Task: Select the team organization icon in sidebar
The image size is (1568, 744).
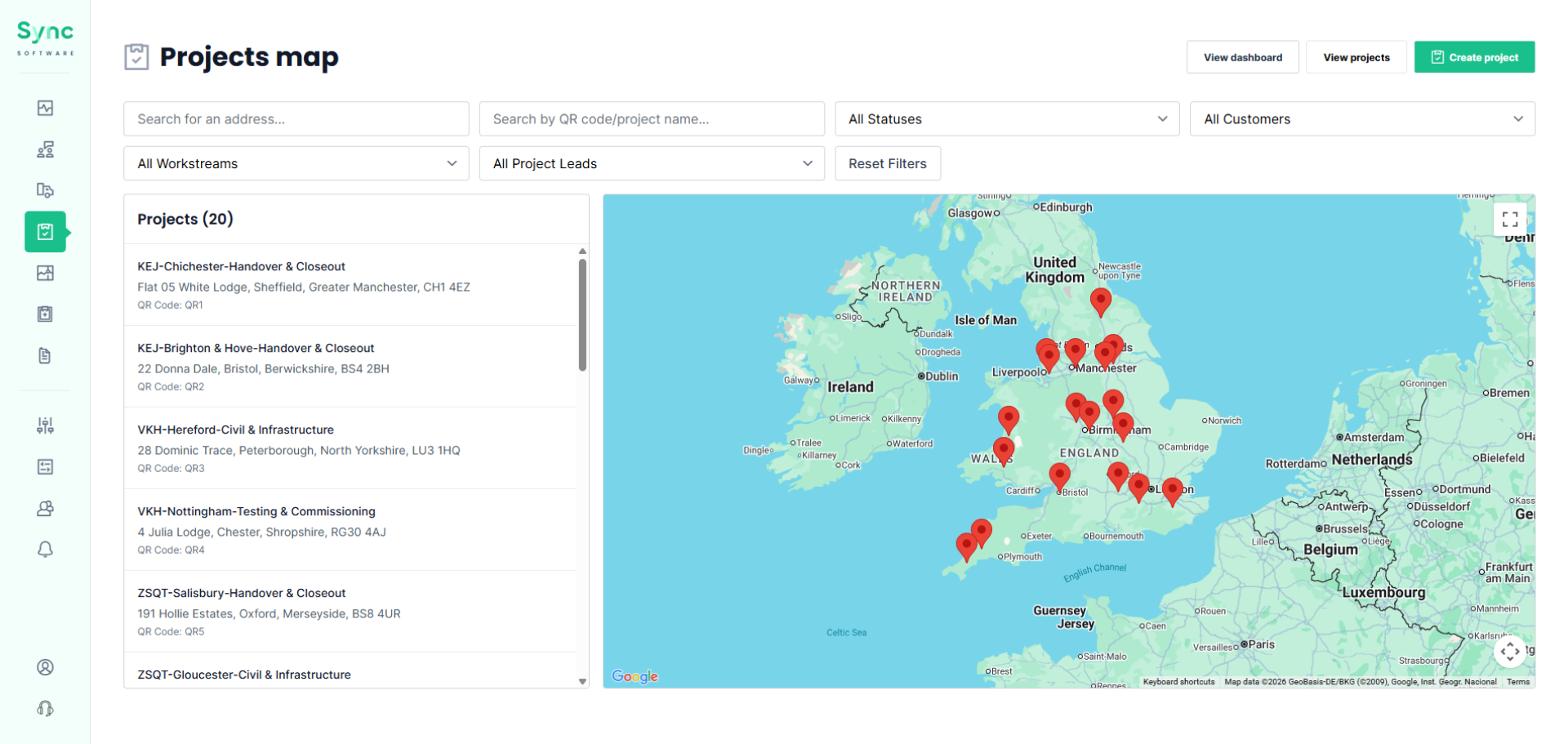Action: pyautogui.click(x=45, y=149)
